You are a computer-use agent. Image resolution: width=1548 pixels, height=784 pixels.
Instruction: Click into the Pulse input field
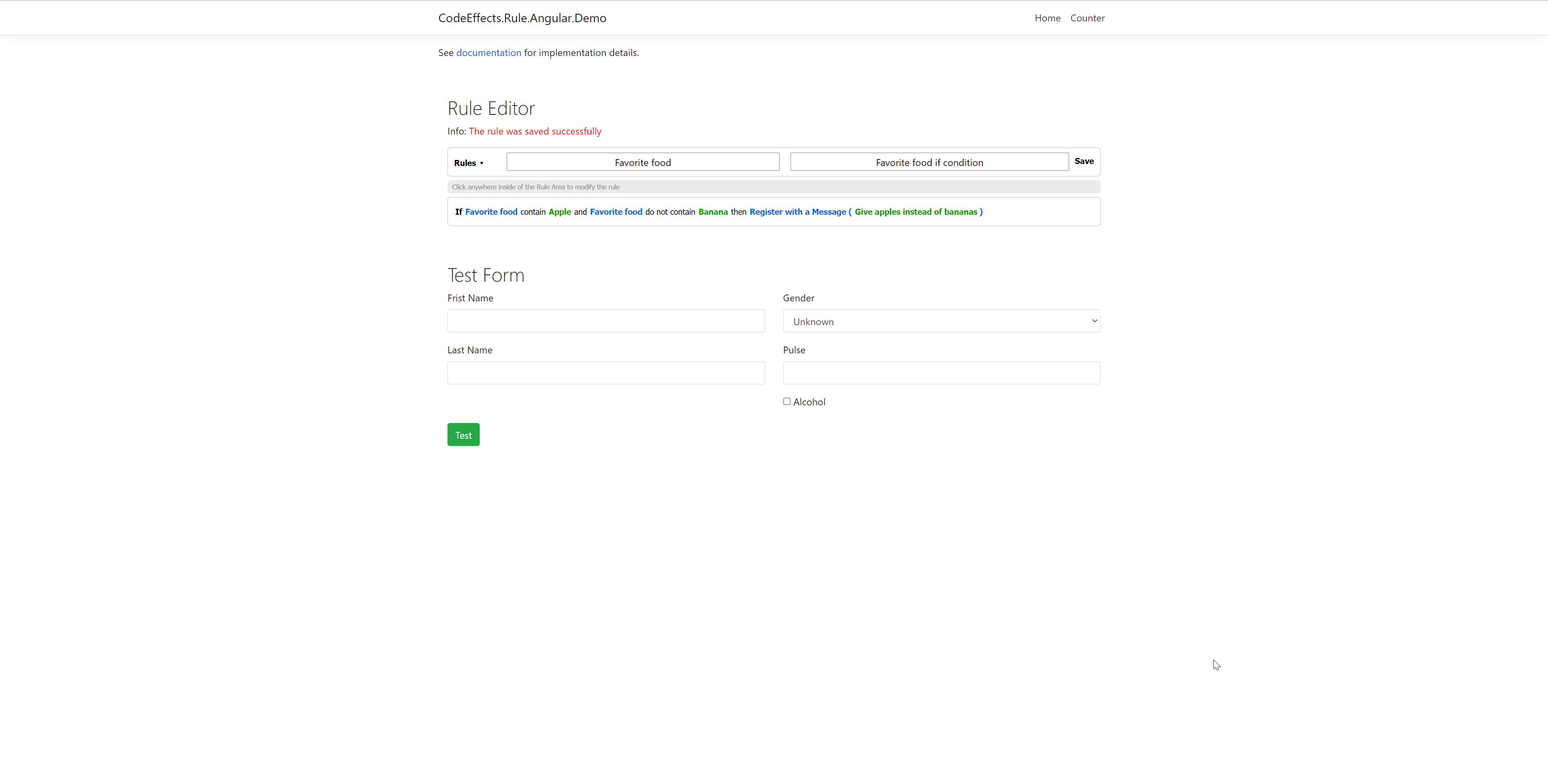[940, 373]
